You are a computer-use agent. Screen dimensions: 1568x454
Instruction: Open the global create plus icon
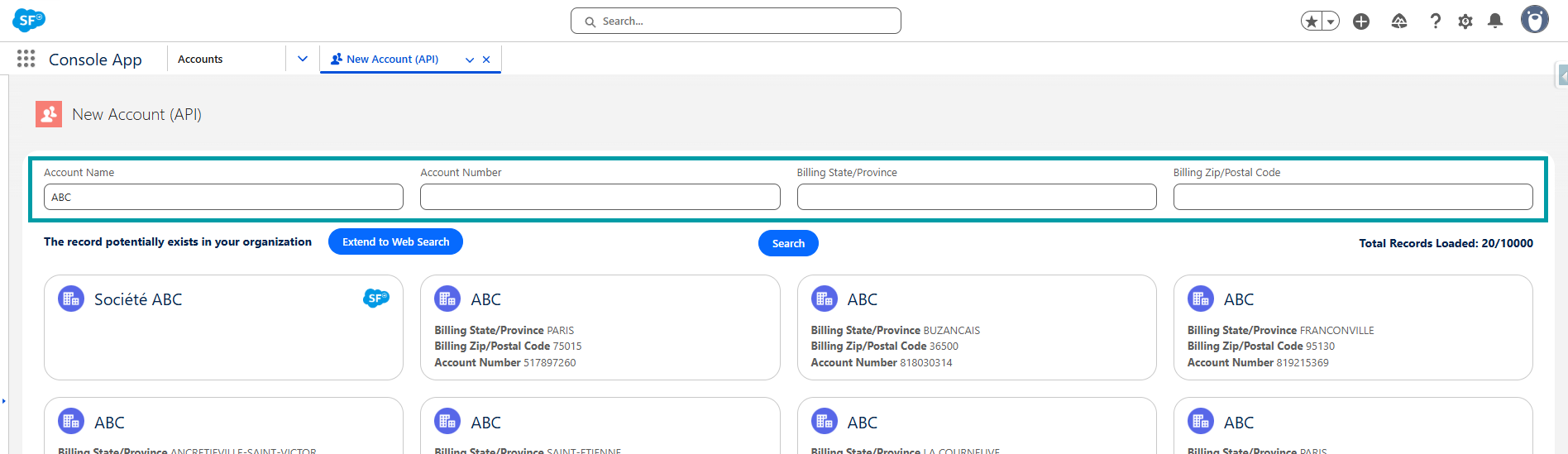pyautogui.click(x=1361, y=22)
